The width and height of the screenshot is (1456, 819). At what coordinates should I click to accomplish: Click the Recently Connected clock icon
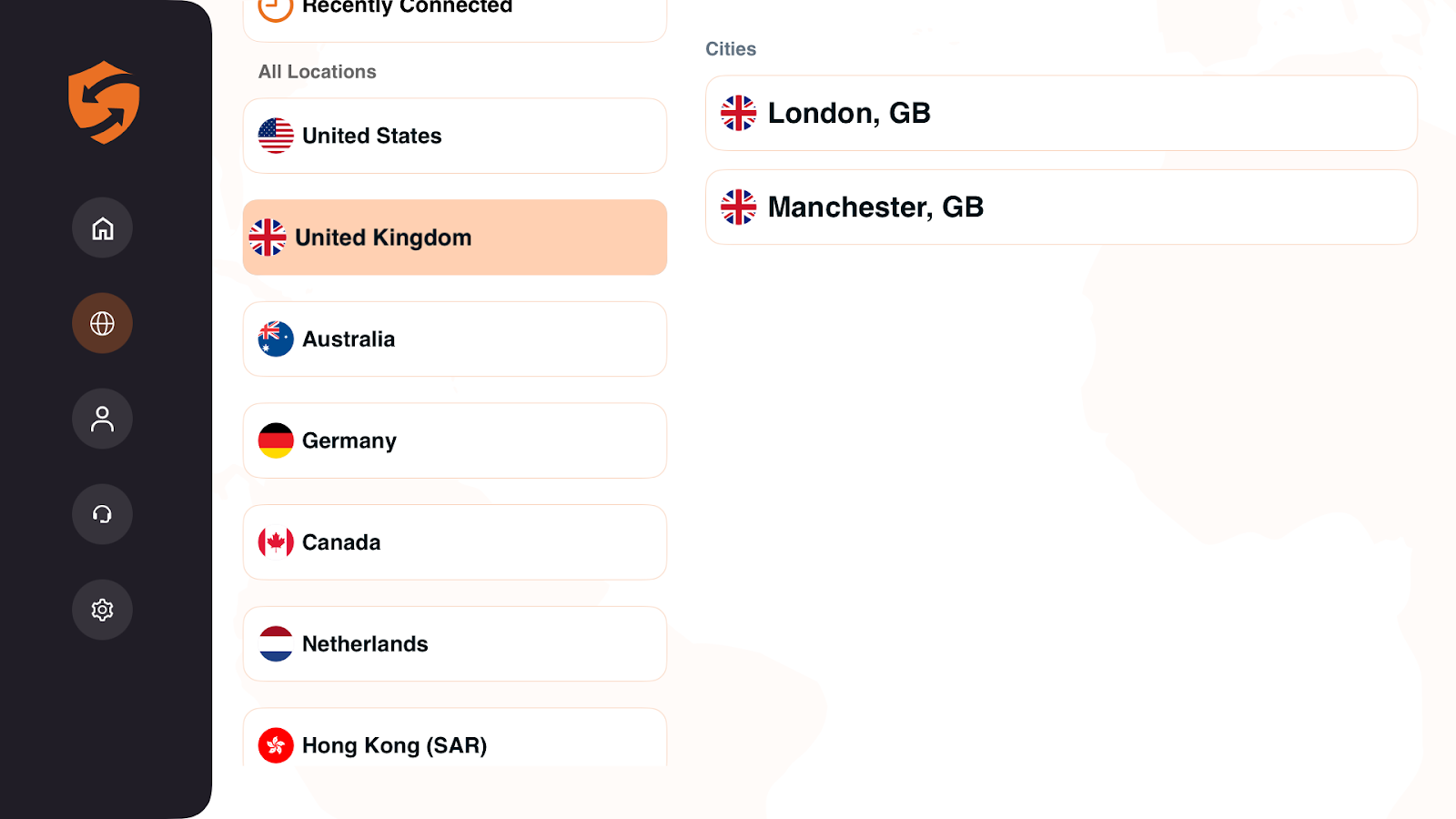coord(276,7)
